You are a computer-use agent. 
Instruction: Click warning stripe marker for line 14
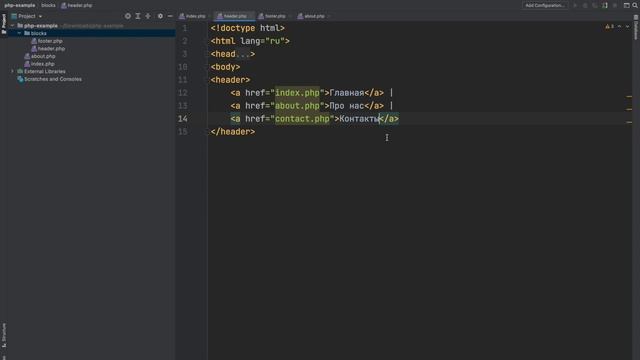[629, 122]
